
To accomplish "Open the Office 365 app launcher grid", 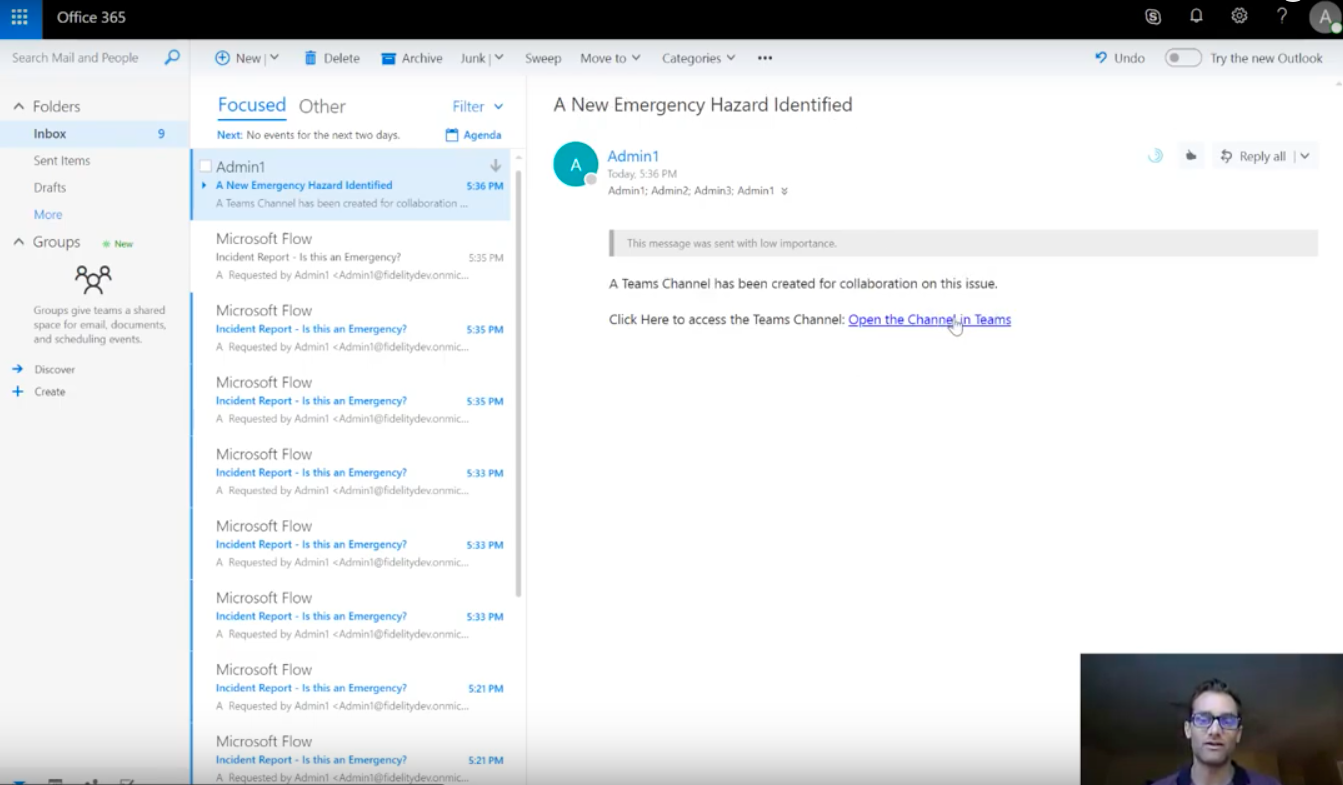I will click(x=20, y=17).
